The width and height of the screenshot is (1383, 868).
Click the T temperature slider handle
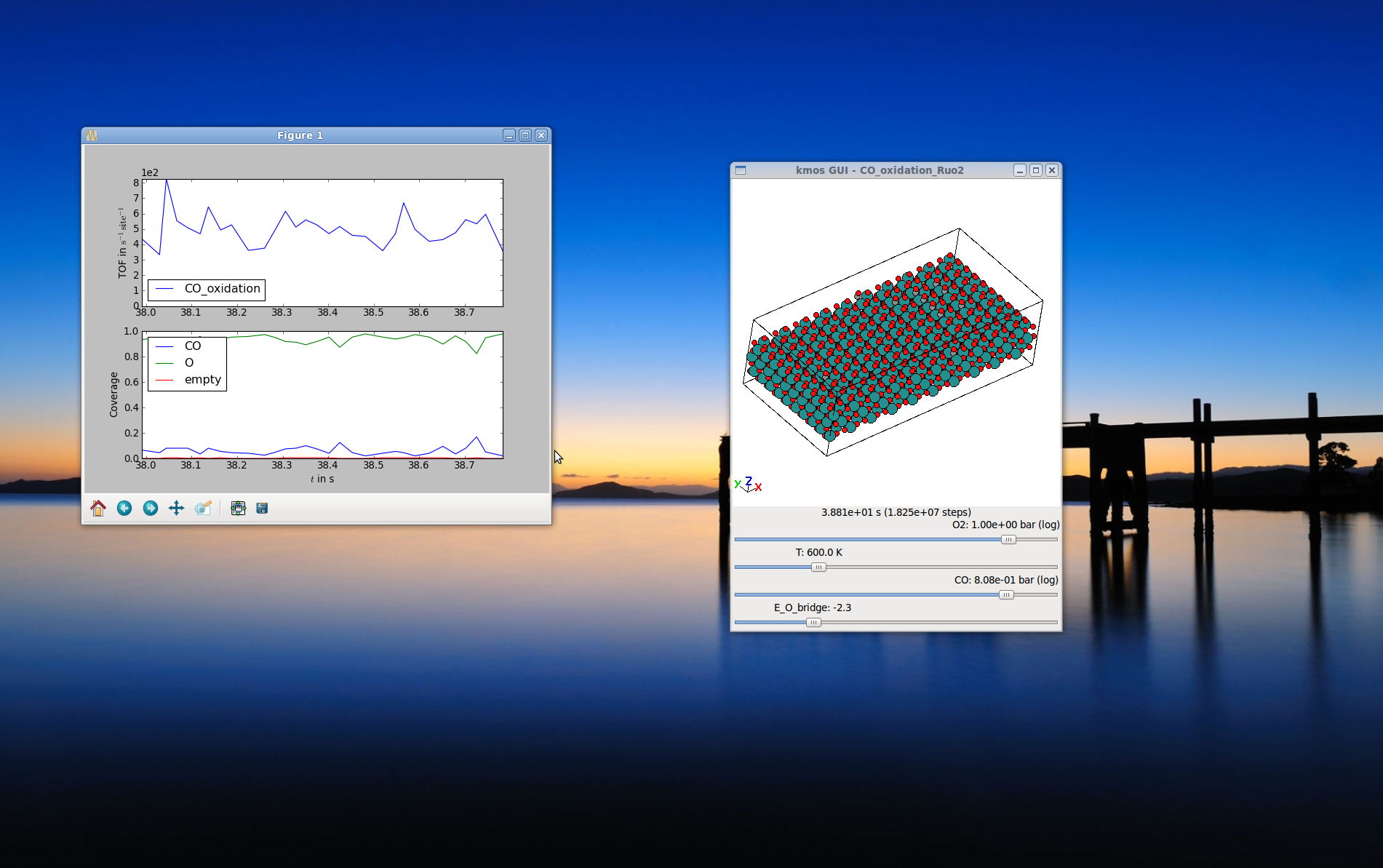[x=818, y=568]
